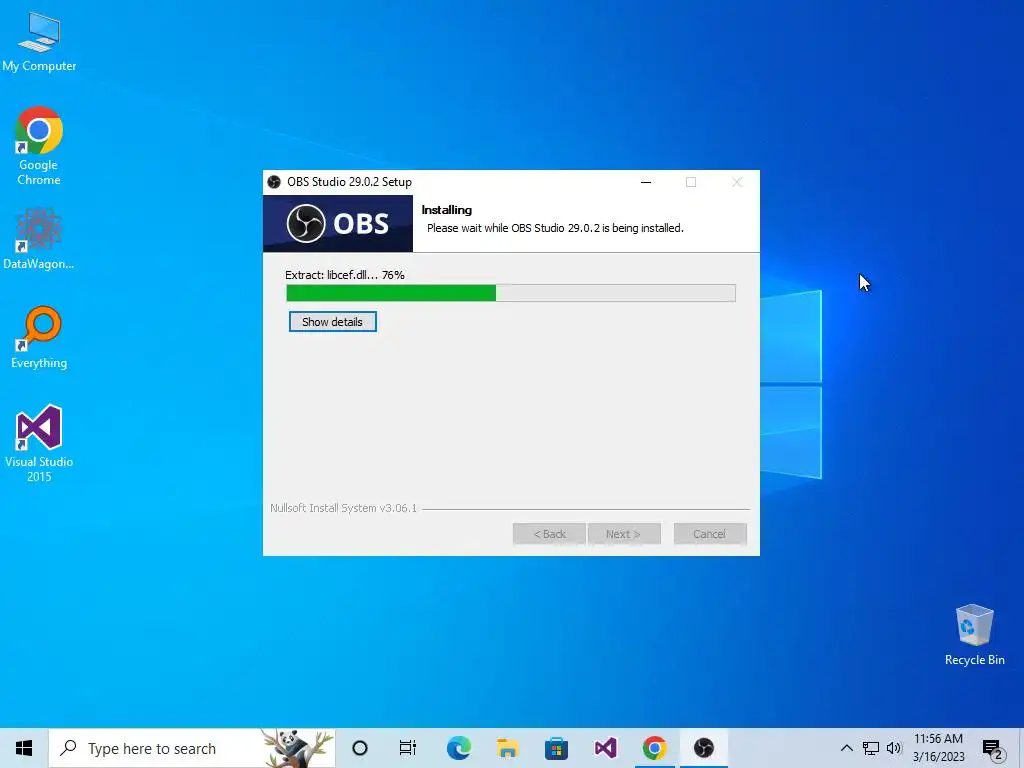Click the disabled Next button in installer
The image size is (1024, 768).
click(624, 534)
